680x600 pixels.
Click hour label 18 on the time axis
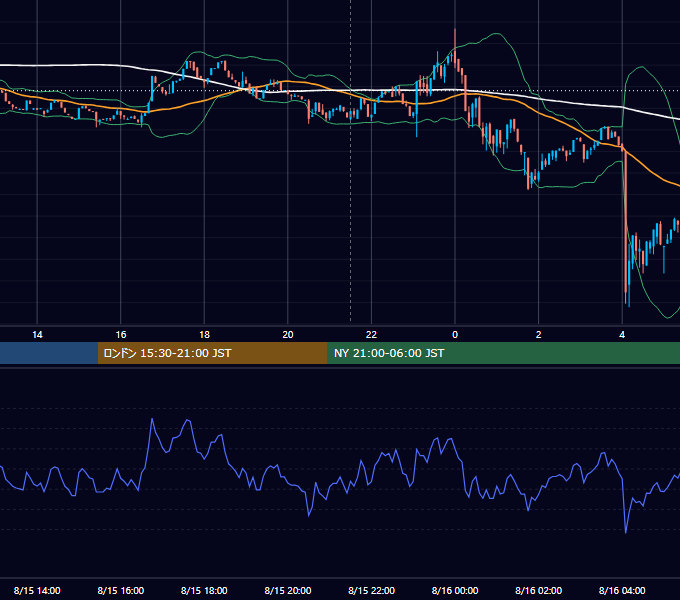click(x=204, y=335)
